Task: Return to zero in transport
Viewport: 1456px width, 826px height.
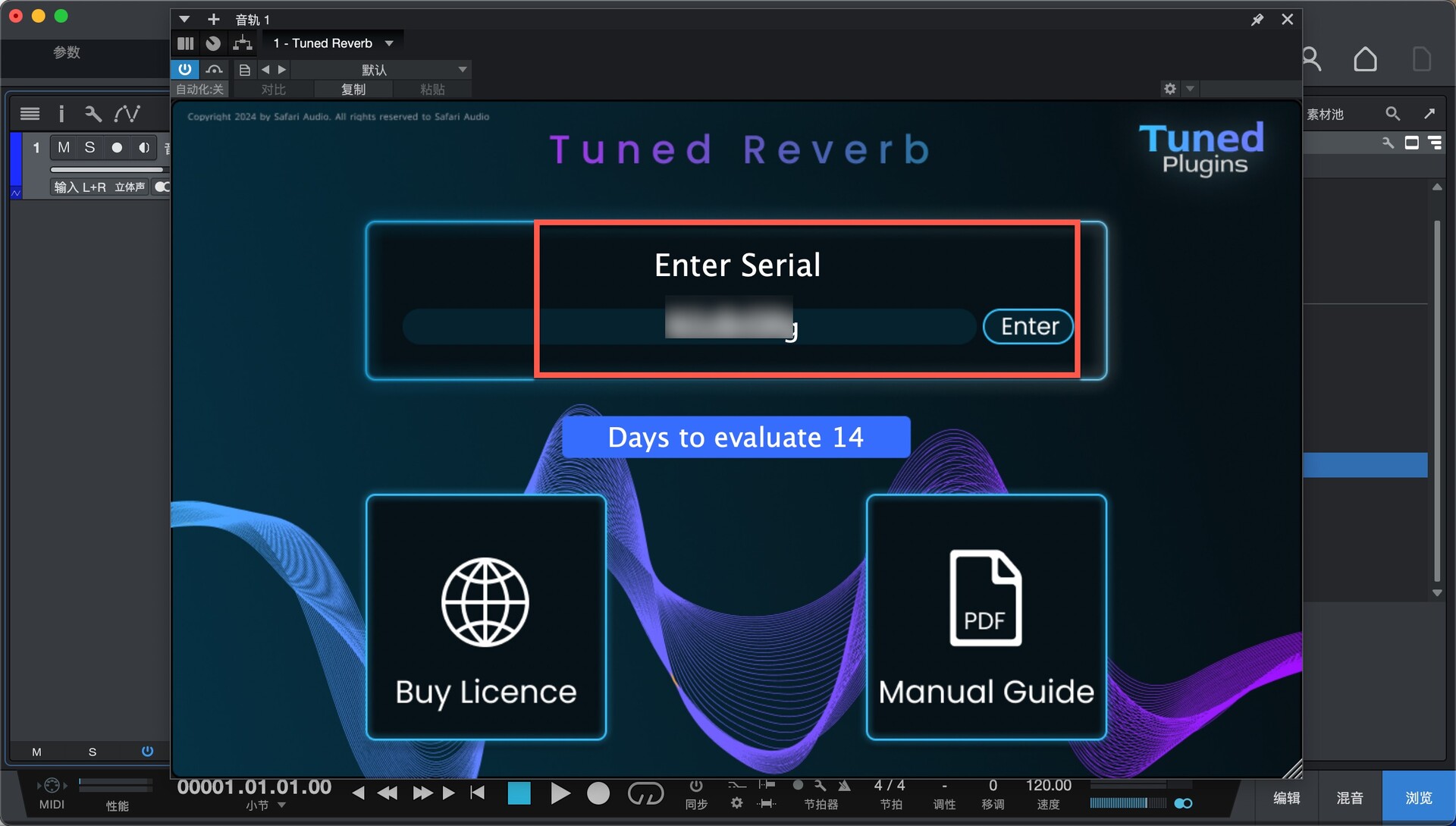Action: tap(477, 793)
